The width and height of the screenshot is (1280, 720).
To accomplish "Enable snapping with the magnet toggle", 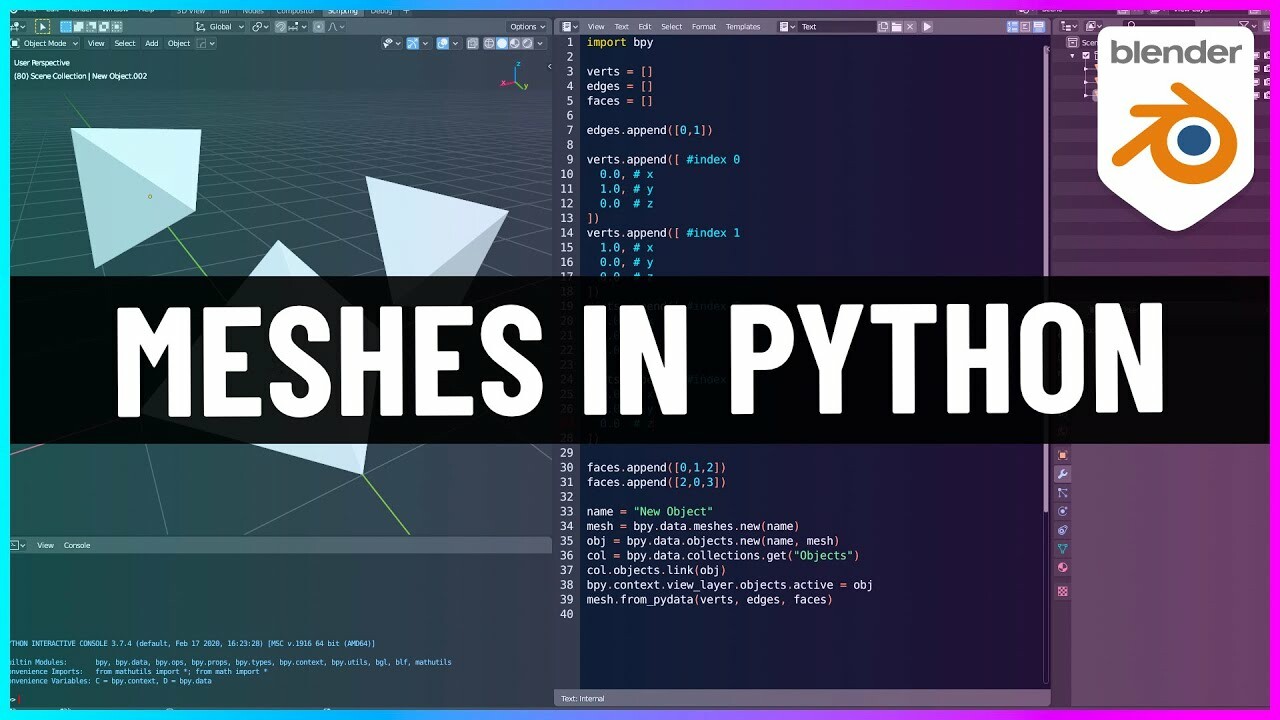I will [x=279, y=26].
